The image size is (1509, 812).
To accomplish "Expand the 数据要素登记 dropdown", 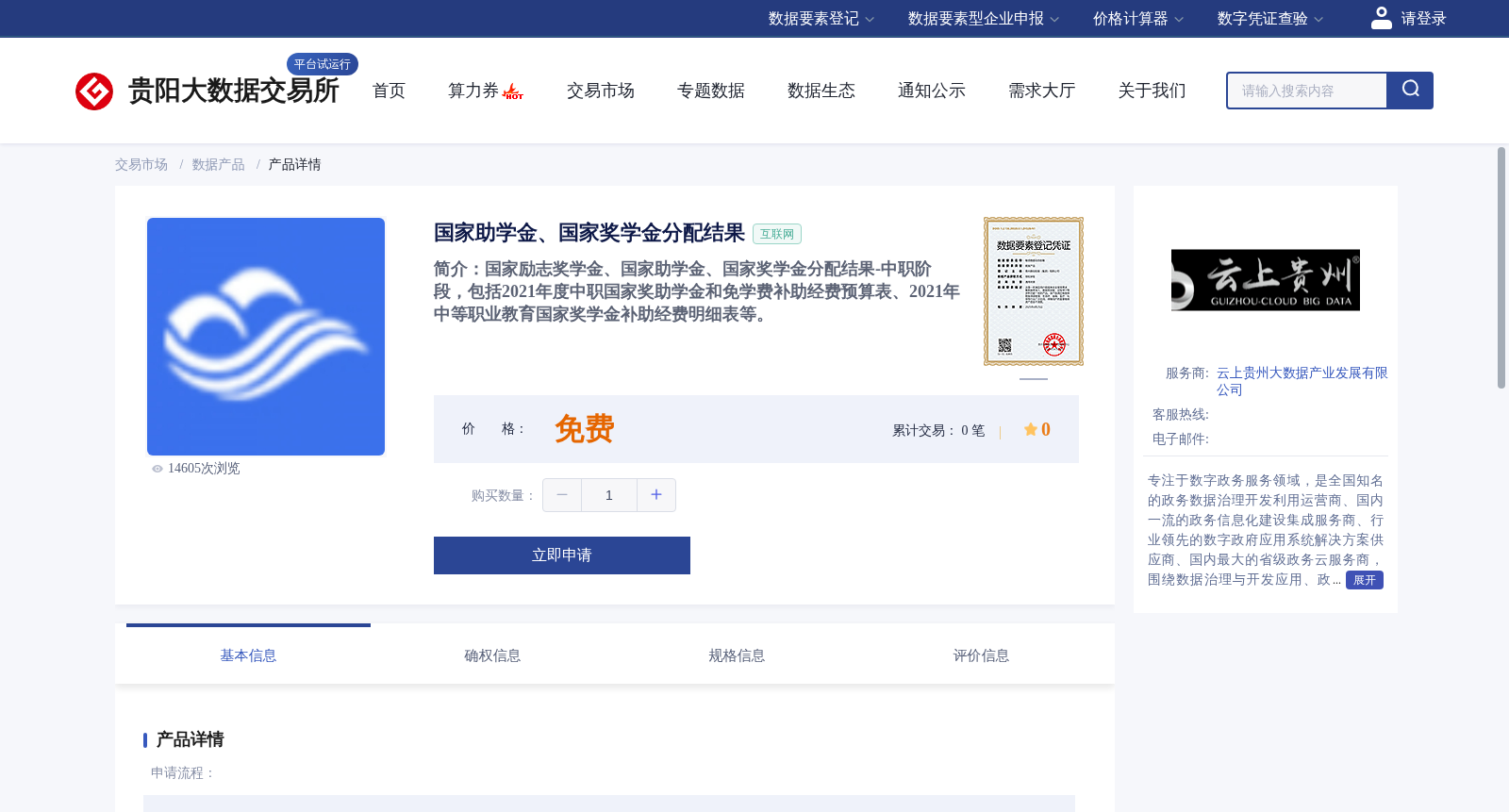I will point(821,19).
